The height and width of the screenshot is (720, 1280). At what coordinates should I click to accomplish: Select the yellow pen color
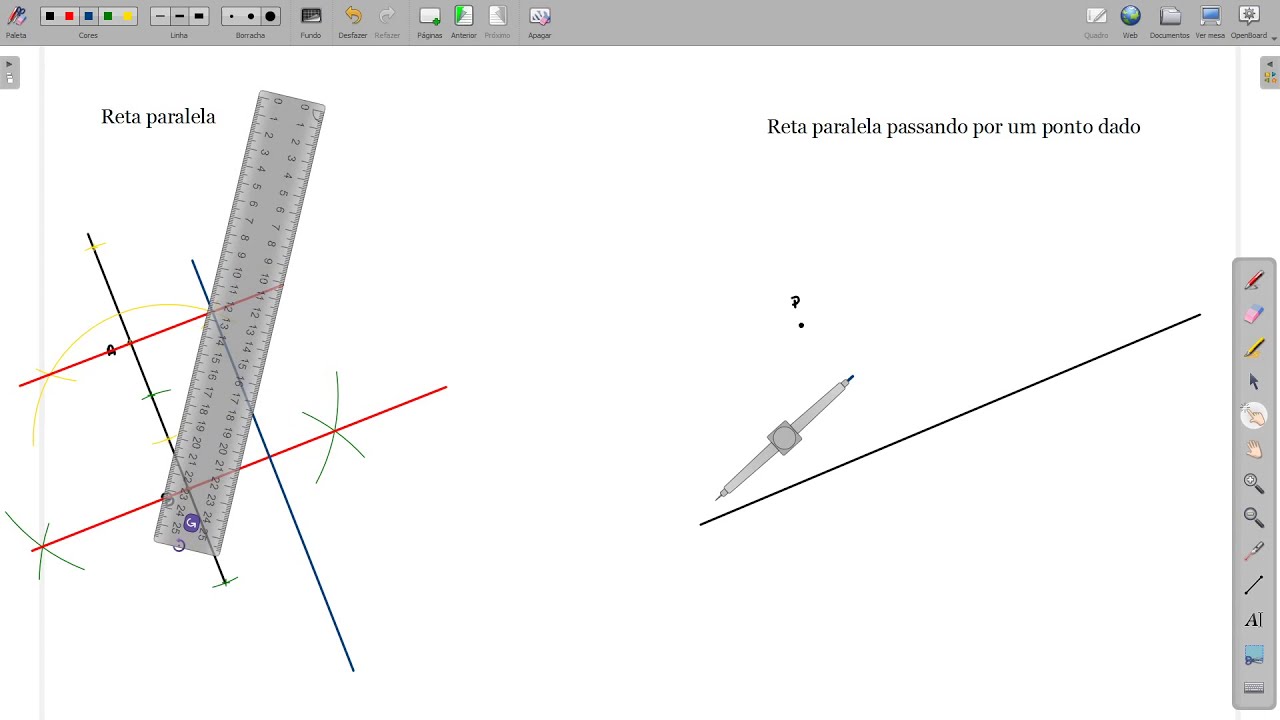tap(127, 16)
